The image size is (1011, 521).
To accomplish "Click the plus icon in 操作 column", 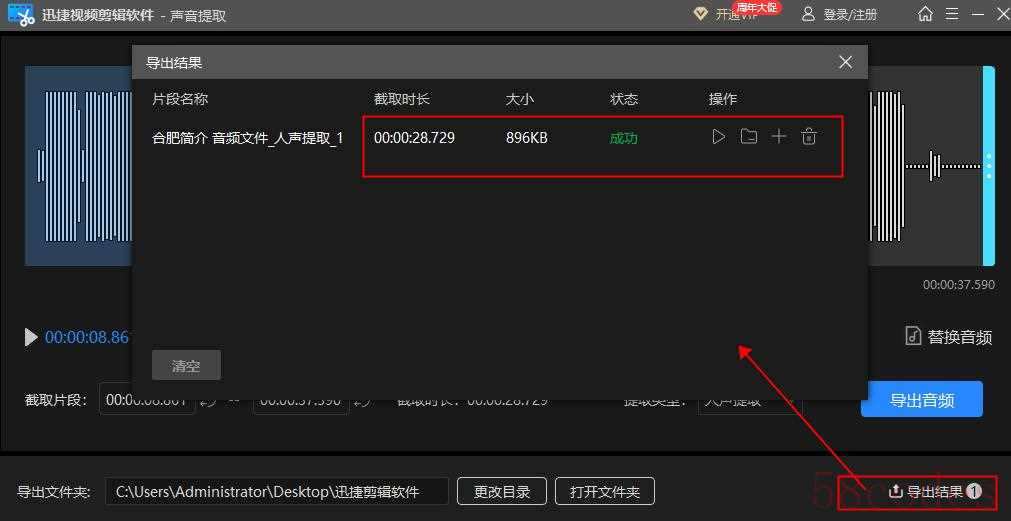I will pos(778,137).
